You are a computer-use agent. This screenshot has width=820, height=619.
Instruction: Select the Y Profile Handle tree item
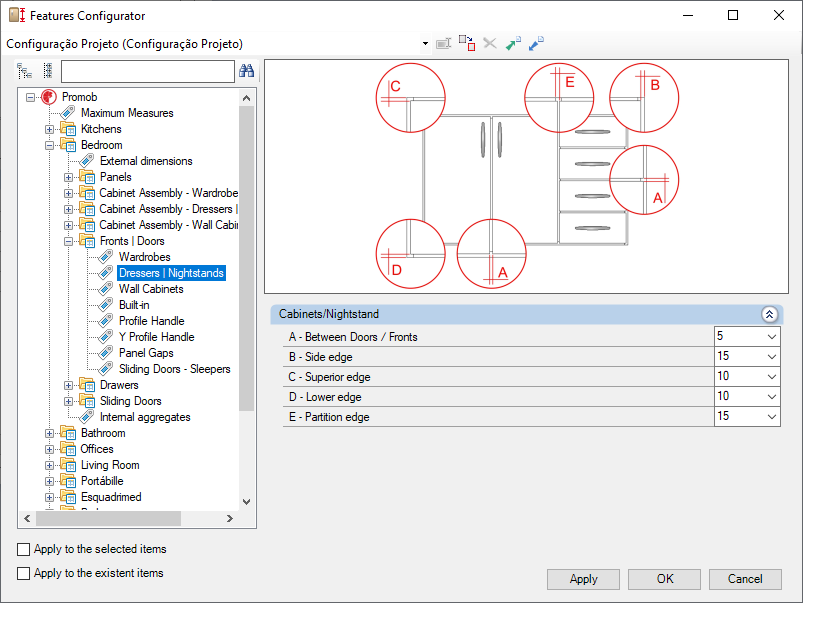pyautogui.click(x=156, y=337)
